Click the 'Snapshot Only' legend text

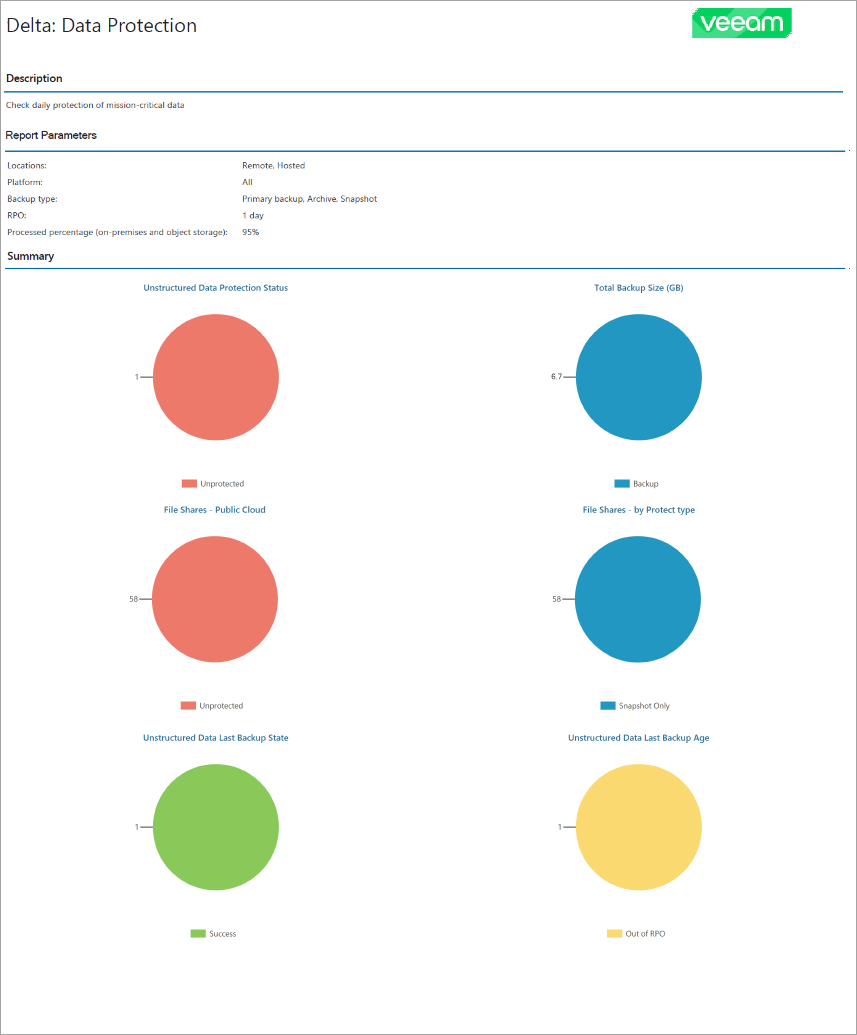pos(644,706)
